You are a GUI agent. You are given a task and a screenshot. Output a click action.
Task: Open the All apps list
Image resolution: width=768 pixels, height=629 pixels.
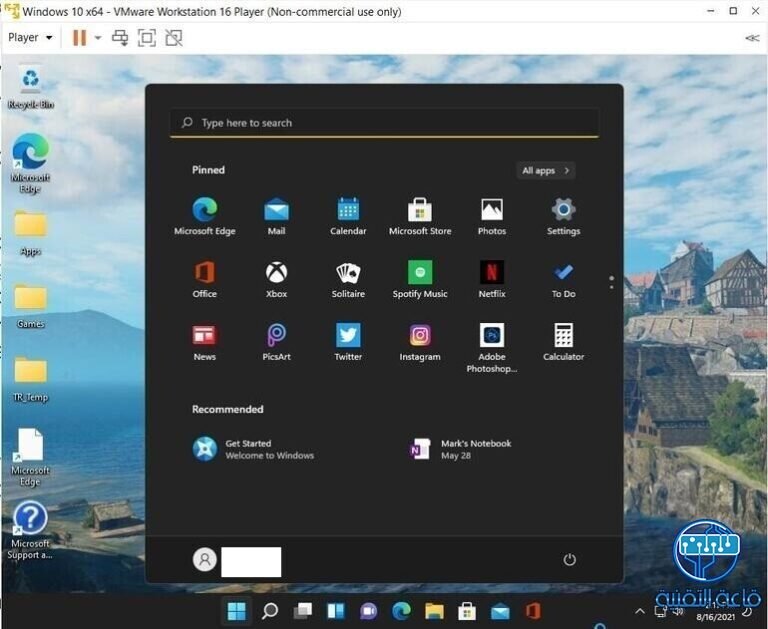[546, 170]
